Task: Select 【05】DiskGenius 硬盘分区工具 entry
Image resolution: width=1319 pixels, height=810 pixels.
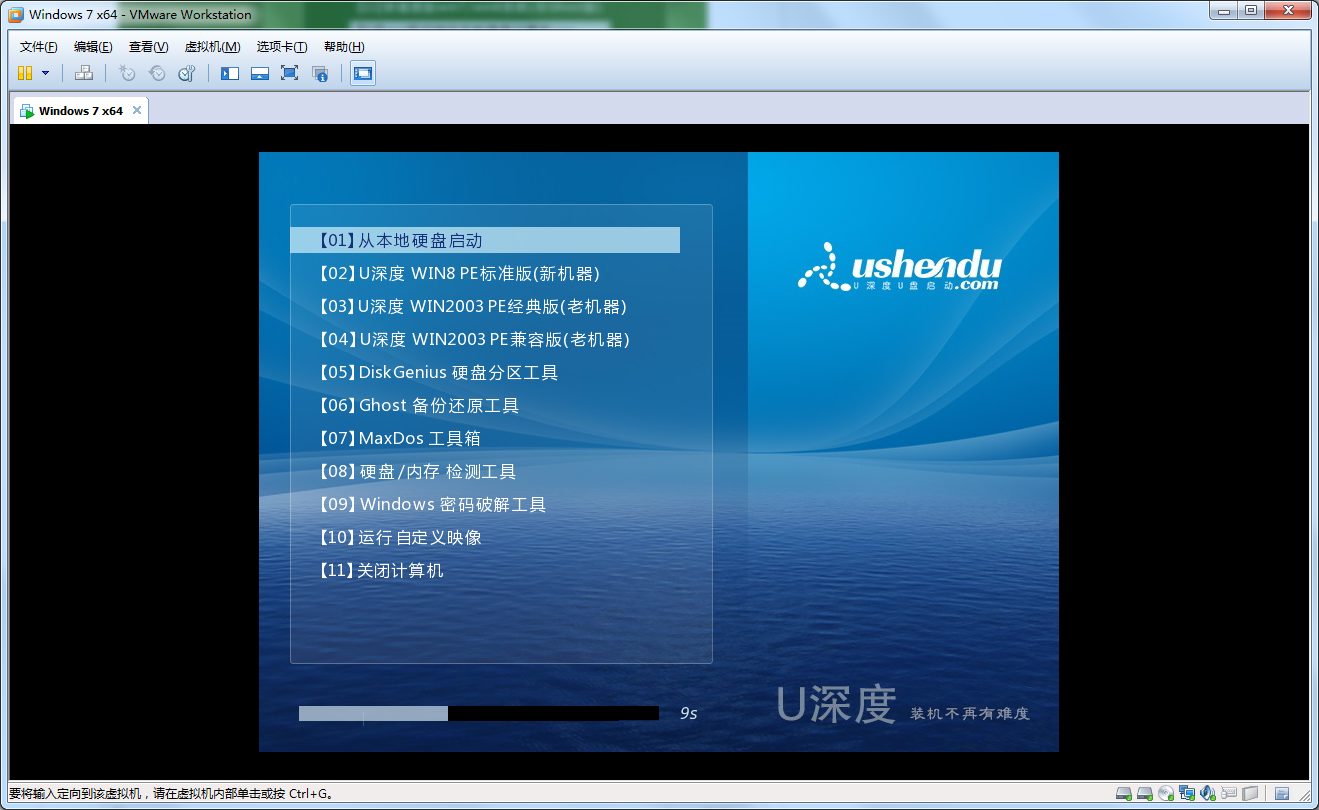Action: (437, 372)
